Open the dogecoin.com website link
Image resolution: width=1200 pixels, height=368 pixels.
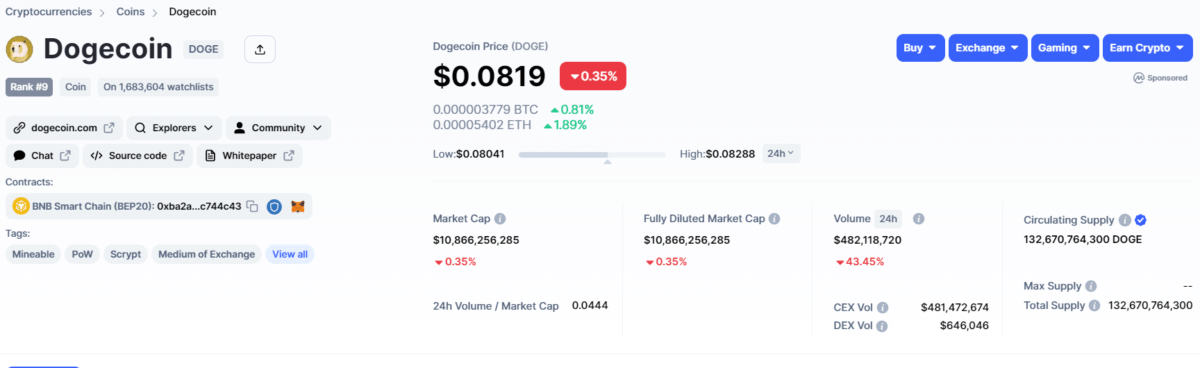64,128
